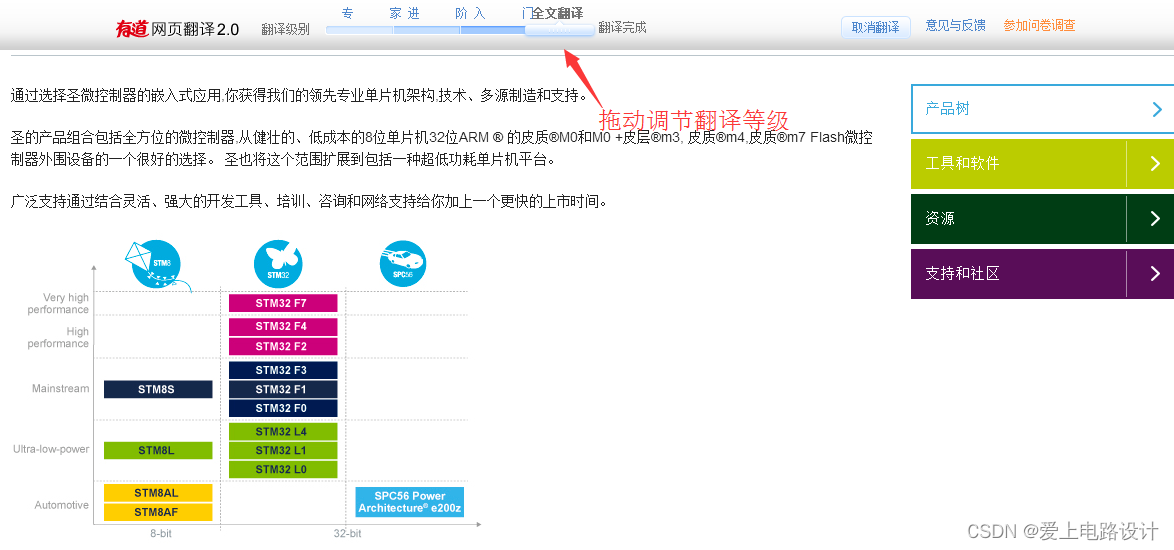Image resolution: width=1174 pixels, height=550 pixels.
Task: Click the 'Ultra-low-power' row label
Action: [x=51, y=449]
